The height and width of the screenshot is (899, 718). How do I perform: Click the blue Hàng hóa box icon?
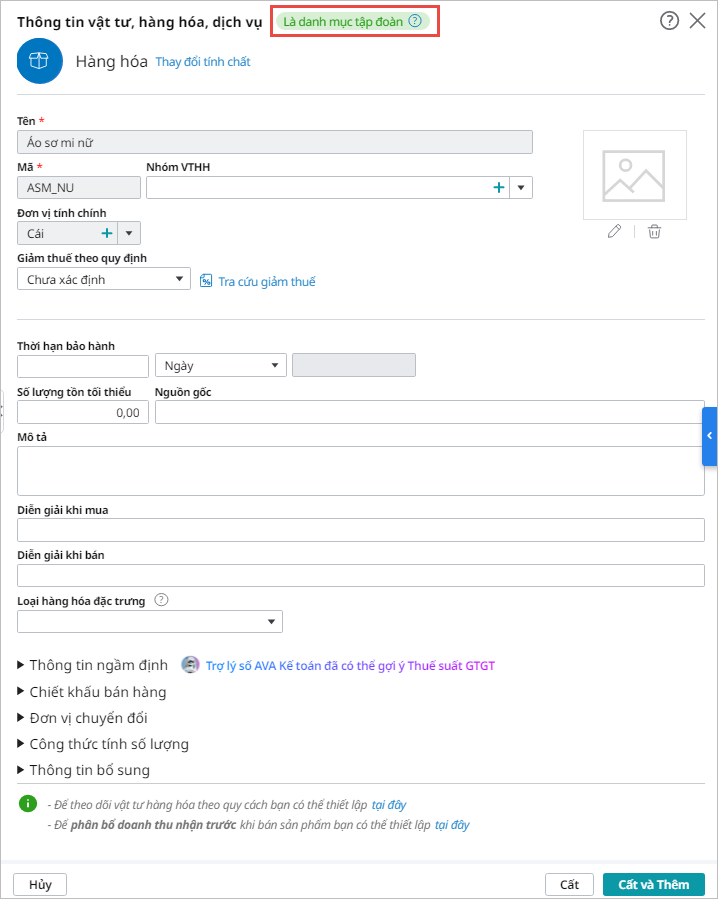[40, 61]
